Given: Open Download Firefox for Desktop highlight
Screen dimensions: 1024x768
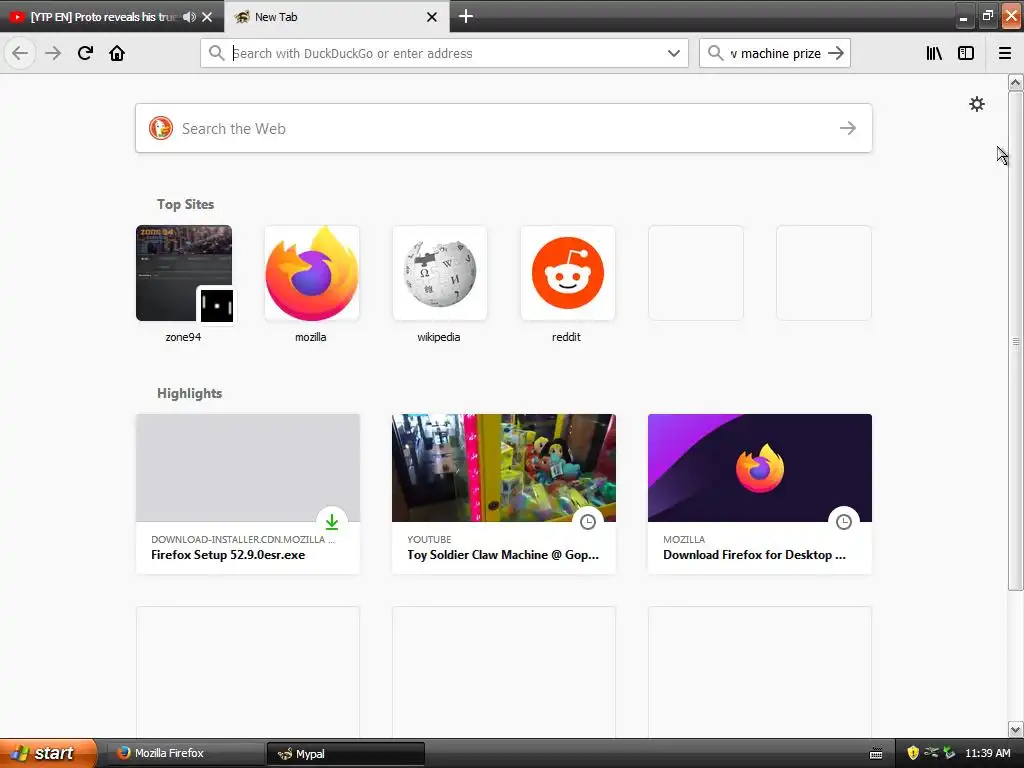Looking at the screenshot, I should 760,494.
